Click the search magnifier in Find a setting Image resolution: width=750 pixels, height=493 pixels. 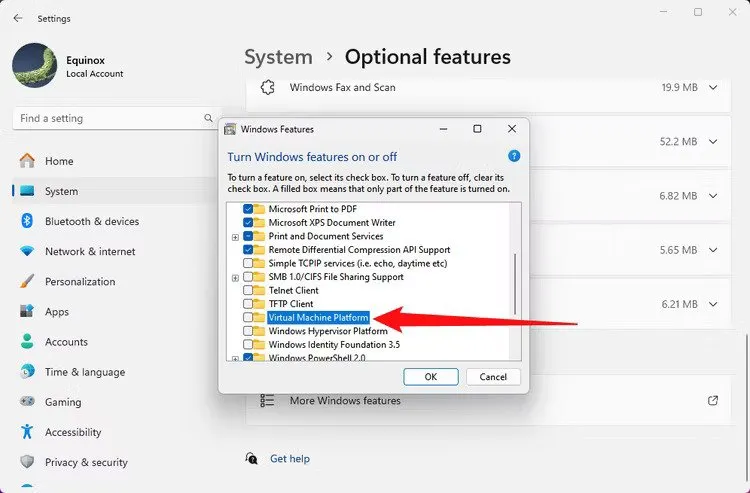click(x=211, y=118)
